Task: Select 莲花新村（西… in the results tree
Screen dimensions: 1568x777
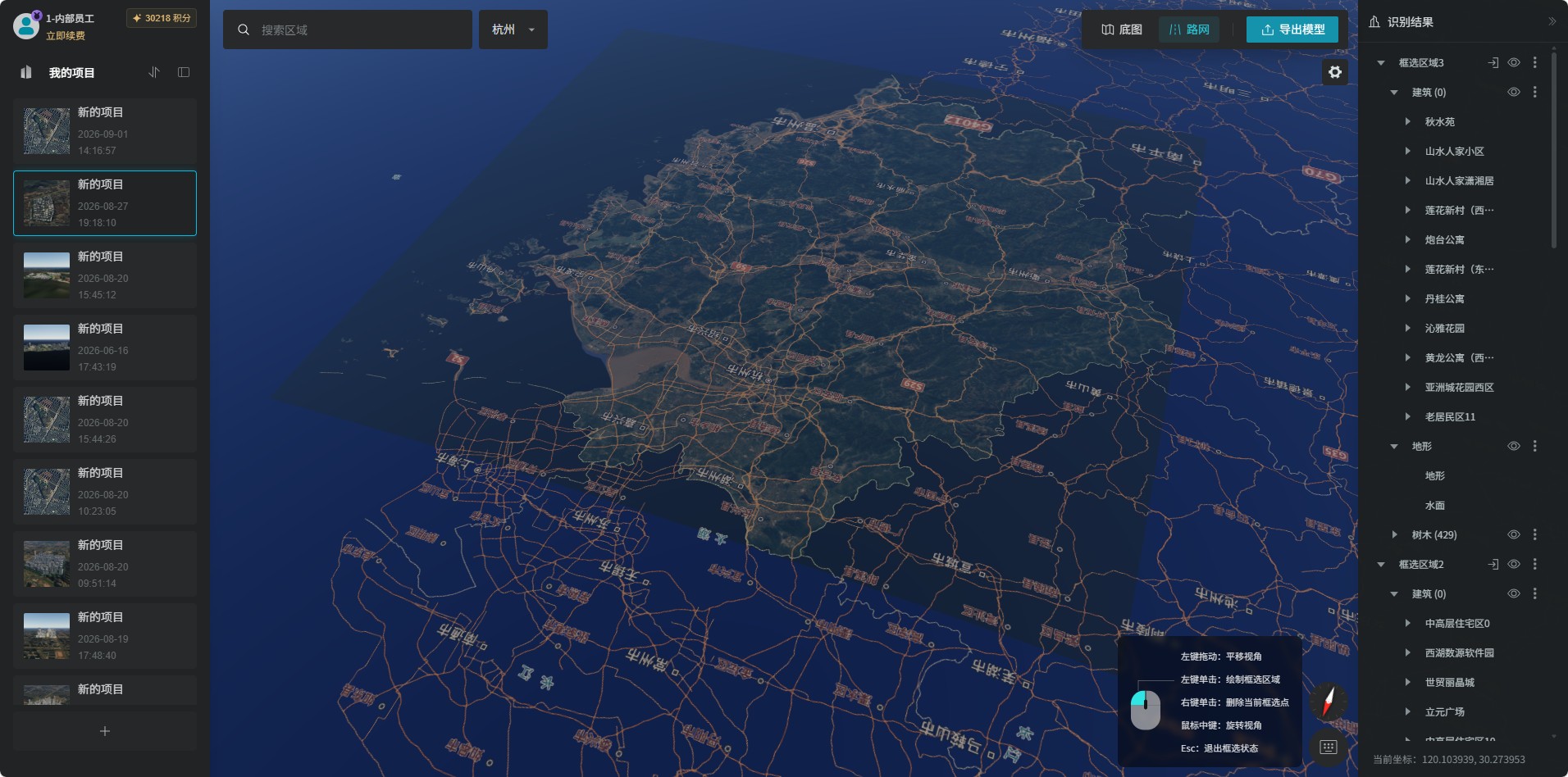Action: [x=1459, y=210]
